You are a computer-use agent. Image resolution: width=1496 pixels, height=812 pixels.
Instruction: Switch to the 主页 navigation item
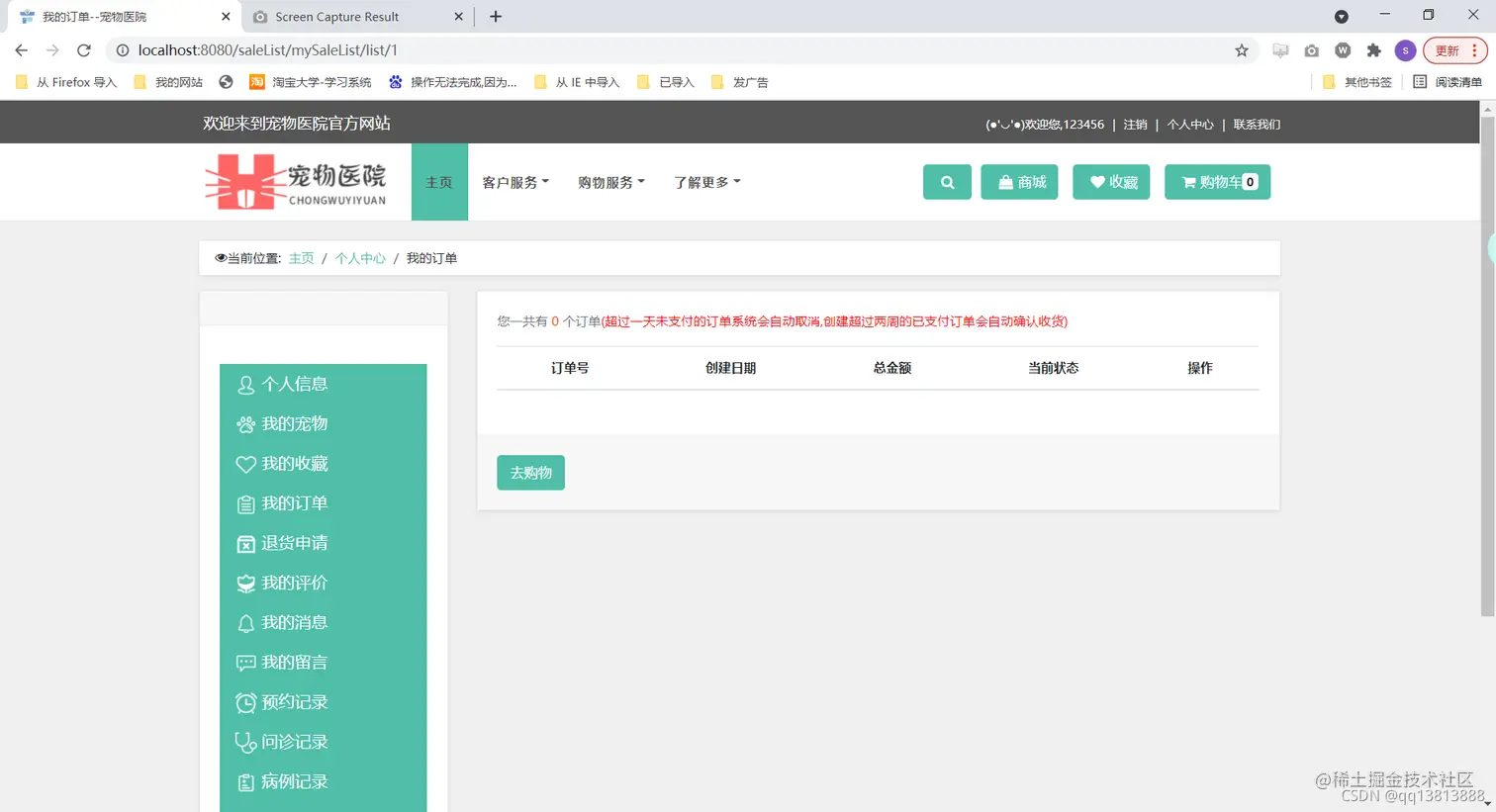tap(439, 182)
